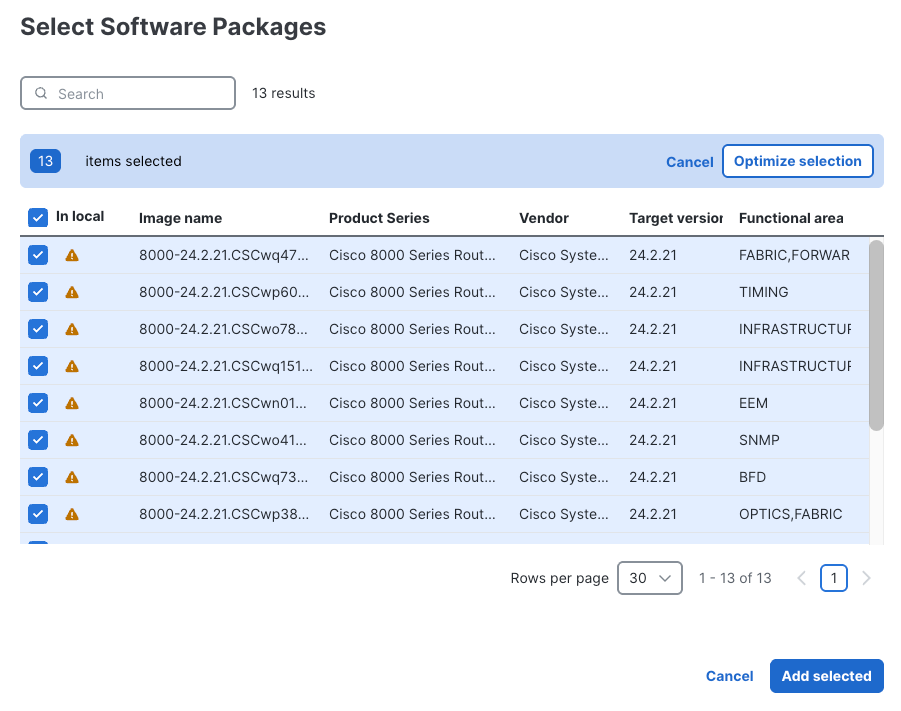
Task: Click the Optimize selection button
Action: [x=797, y=161]
